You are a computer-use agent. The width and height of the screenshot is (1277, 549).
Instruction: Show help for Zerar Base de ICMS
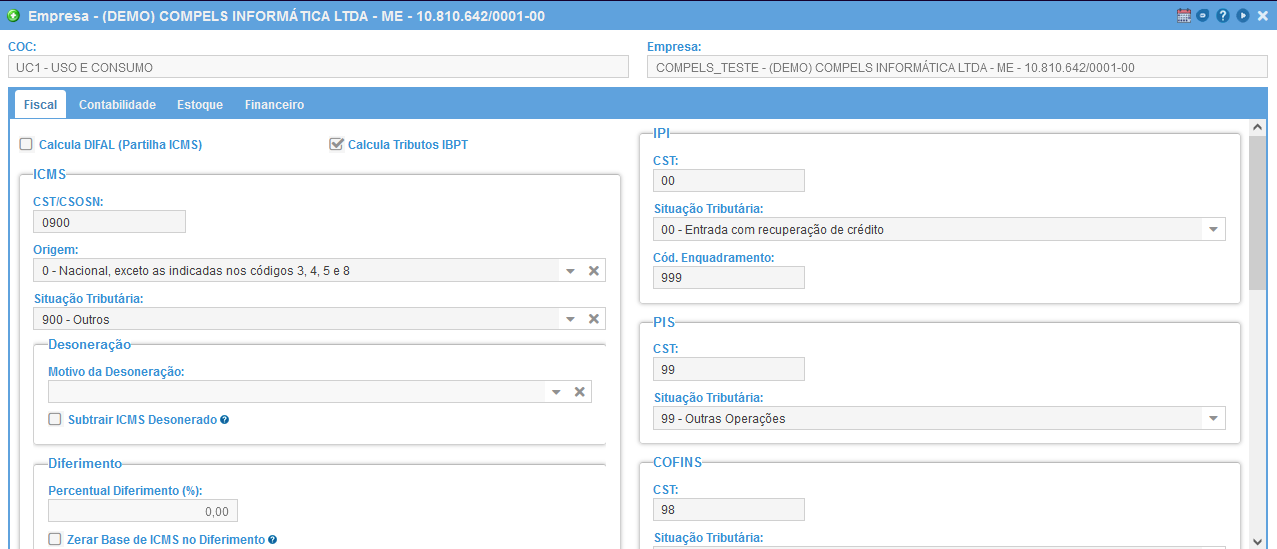pyautogui.click(x=272, y=540)
